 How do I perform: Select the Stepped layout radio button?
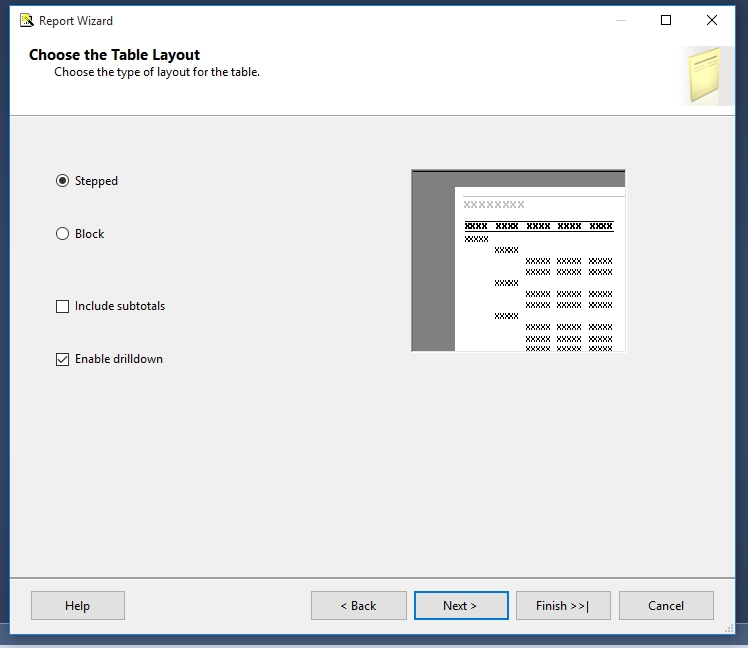pyautogui.click(x=63, y=181)
